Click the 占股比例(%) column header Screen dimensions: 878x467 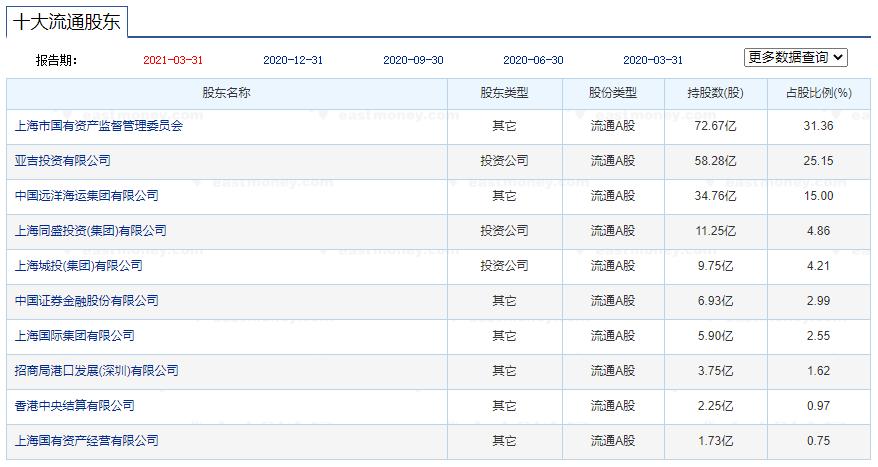pyautogui.click(x=819, y=93)
